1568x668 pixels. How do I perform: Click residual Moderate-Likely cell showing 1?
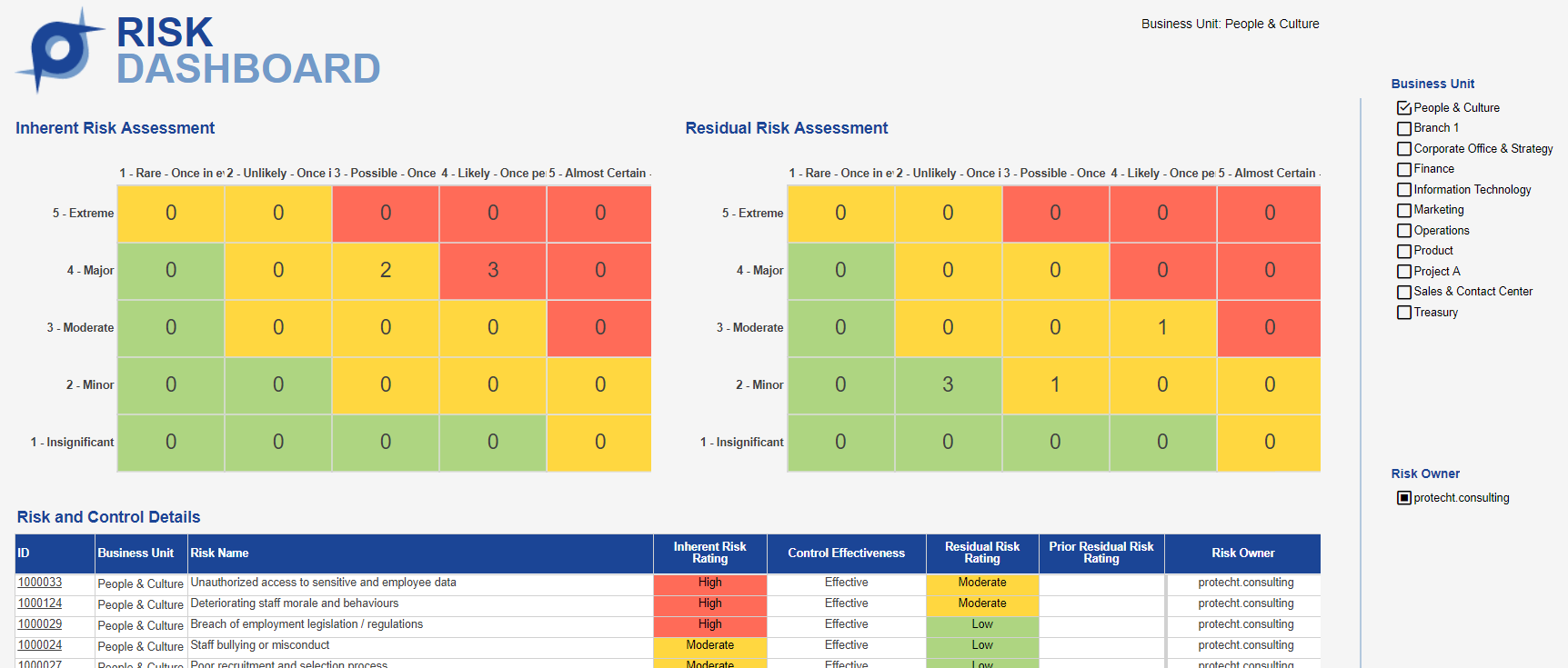click(1162, 327)
